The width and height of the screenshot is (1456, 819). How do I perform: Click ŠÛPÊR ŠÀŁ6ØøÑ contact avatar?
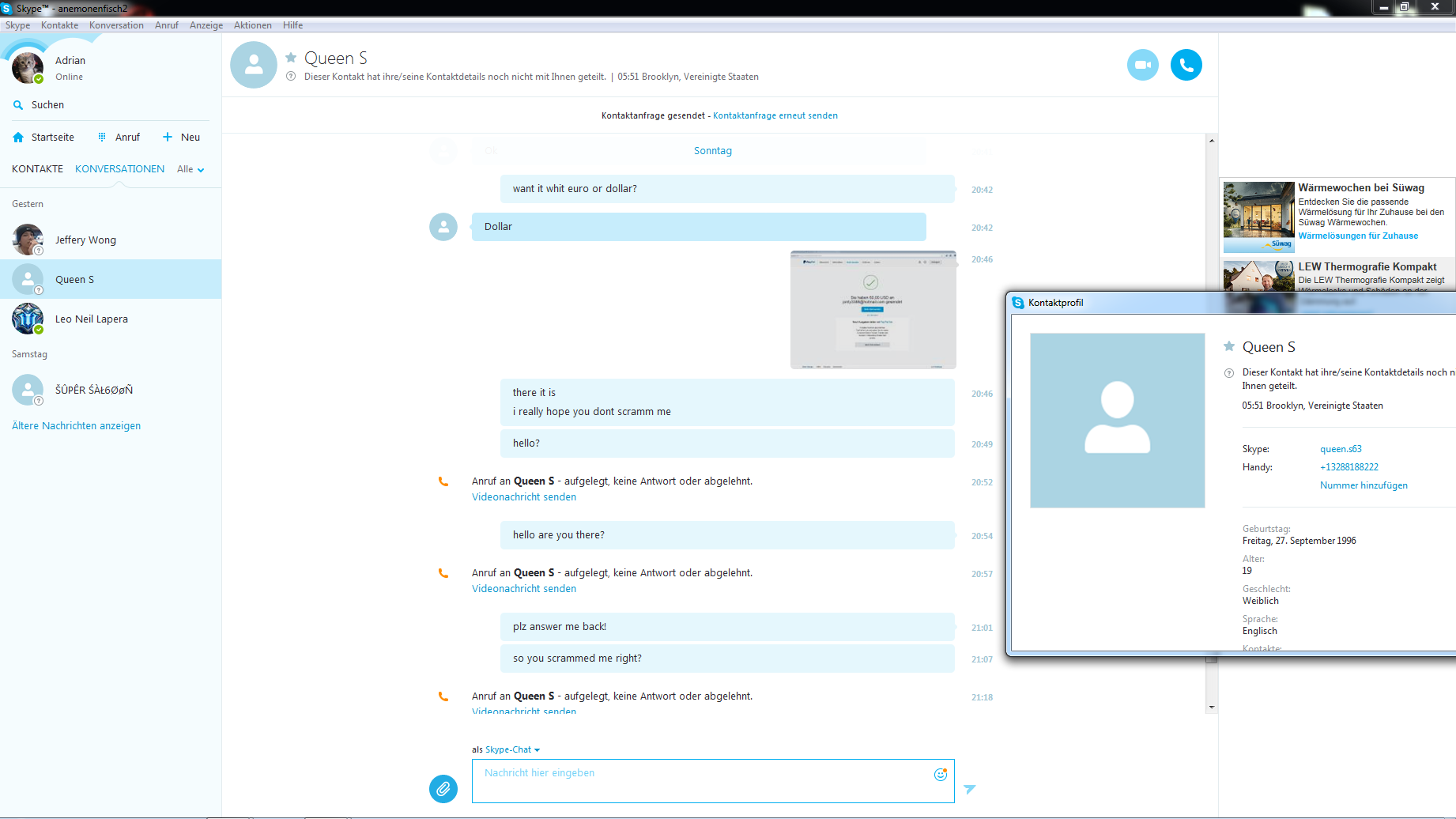coord(28,390)
